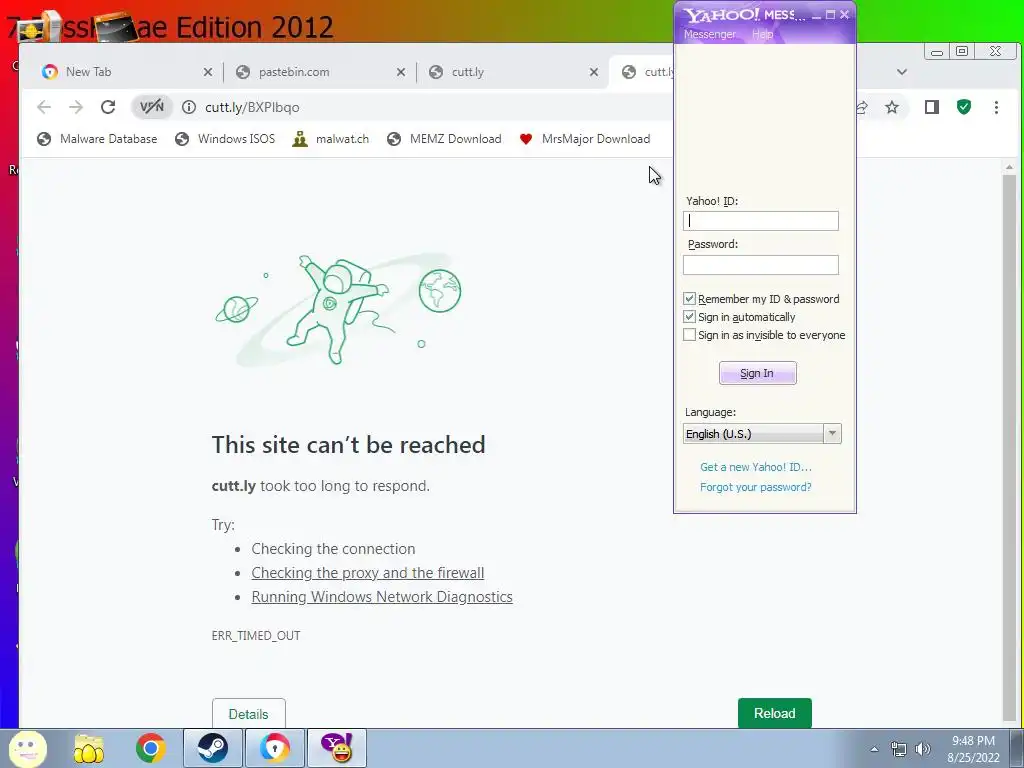Open the malwat.ch bookmark
1024x768 pixels.
[x=330, y=138]
